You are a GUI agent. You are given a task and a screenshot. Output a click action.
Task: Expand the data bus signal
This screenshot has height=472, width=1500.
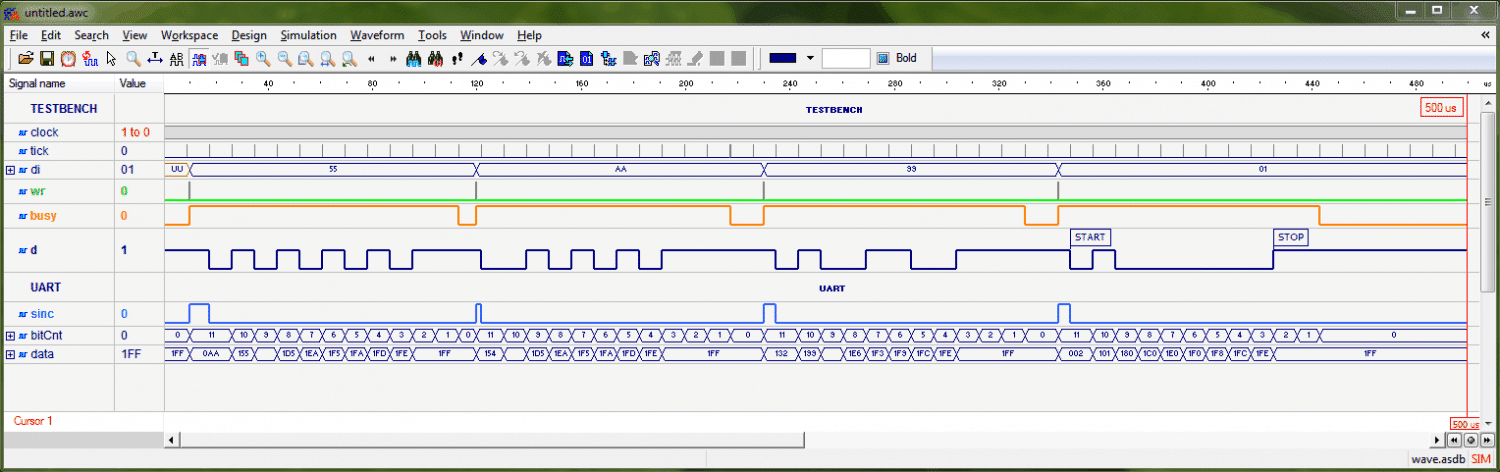pos(11,354)
